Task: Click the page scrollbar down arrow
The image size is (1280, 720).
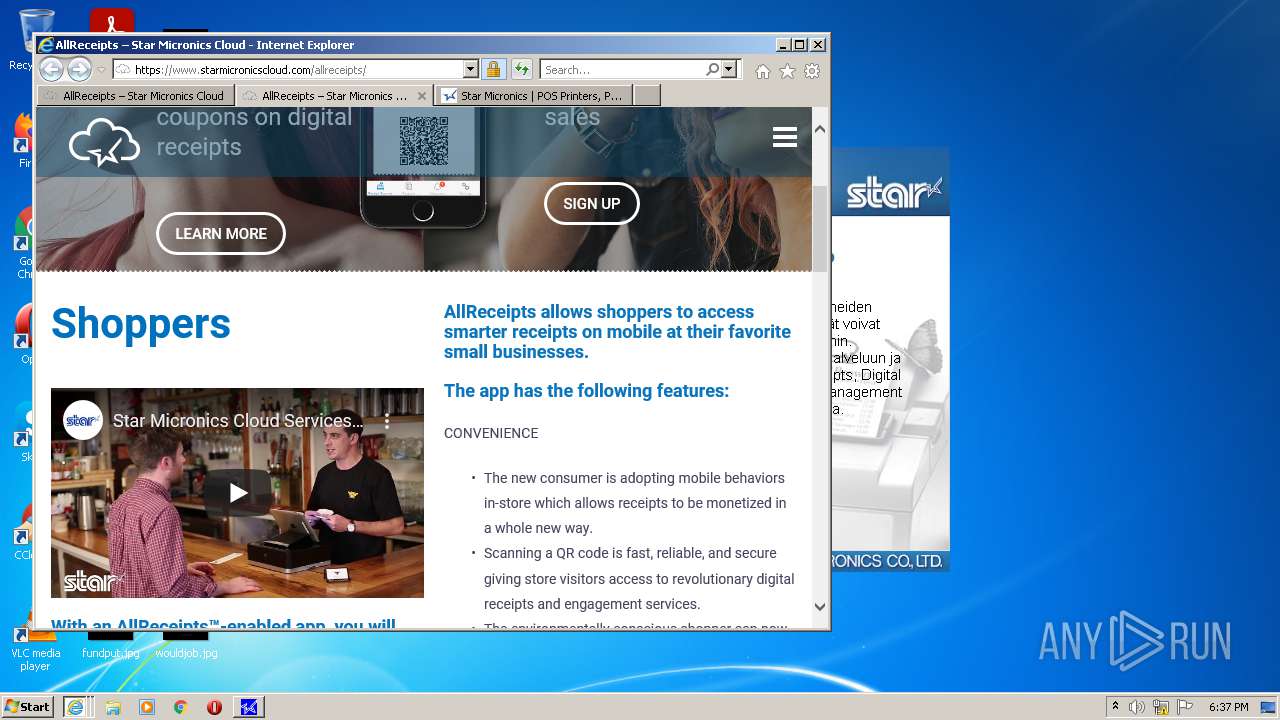Action: [x=820, y=606]
